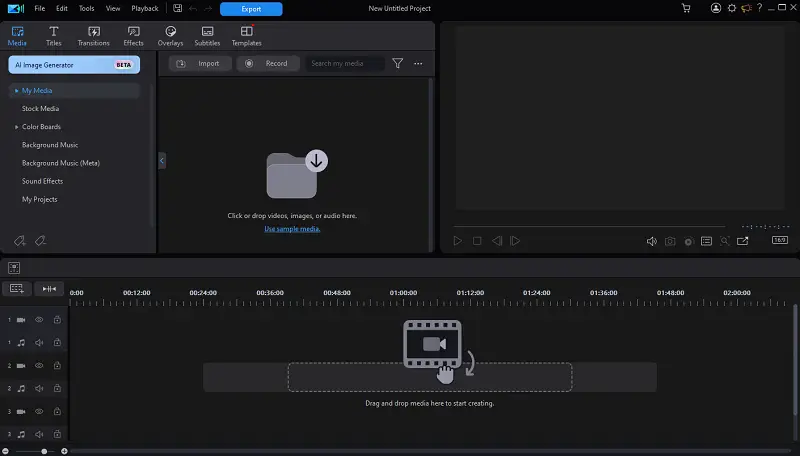800x456 pixels.
Task: Expand the My Media tree arrow
Action: [x=16, y=91]
